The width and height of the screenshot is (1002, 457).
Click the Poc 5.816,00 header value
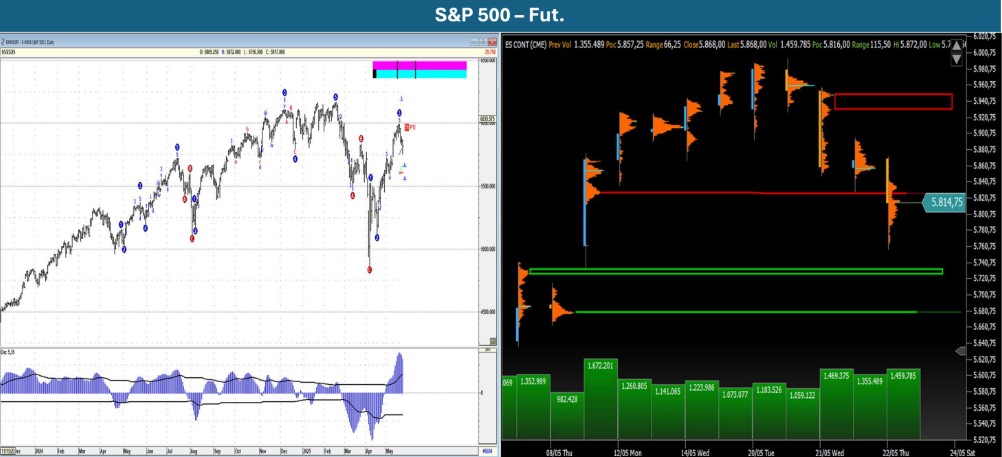831,45
